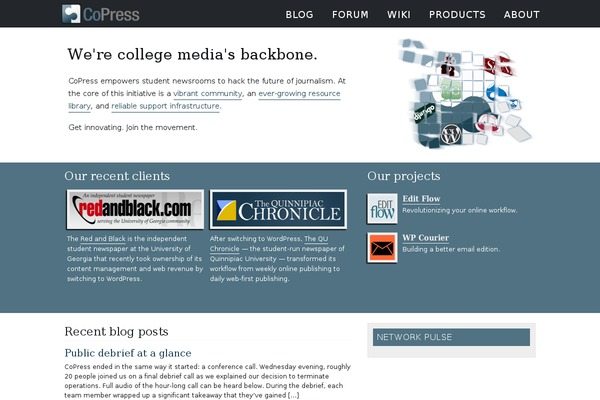
Task: Open the FORUM navigation item
Action: point(350,15)
